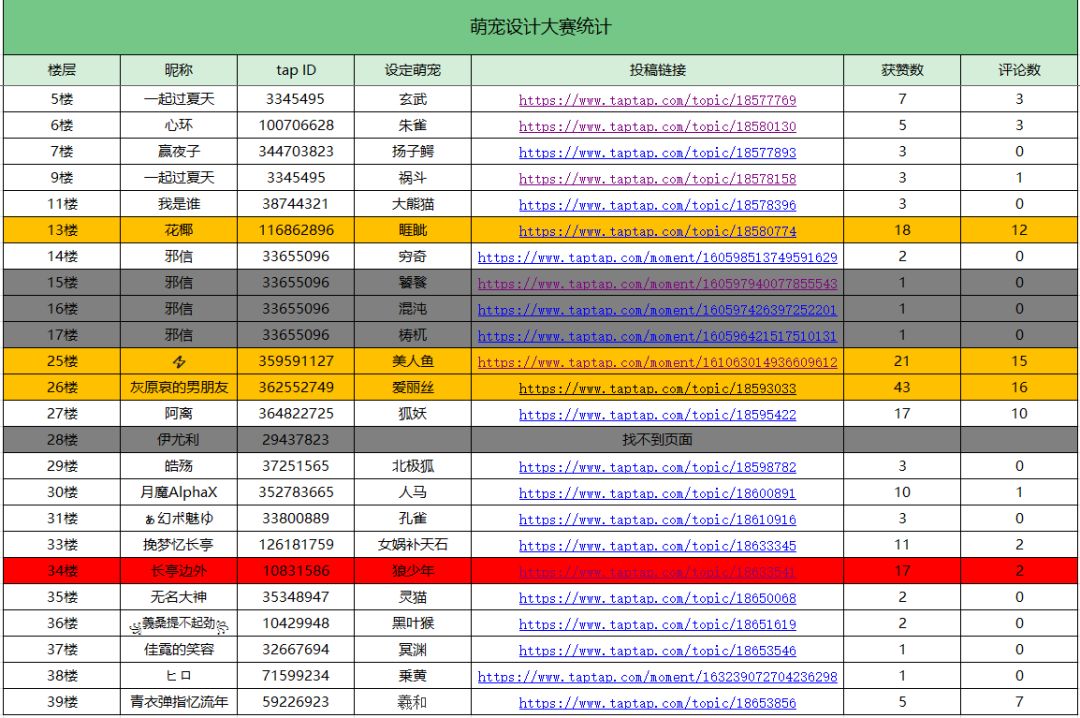Open the topic/18578158 link for 祸斗
The width and height of the screenshot is (1080, 718).
coord(657,178)
